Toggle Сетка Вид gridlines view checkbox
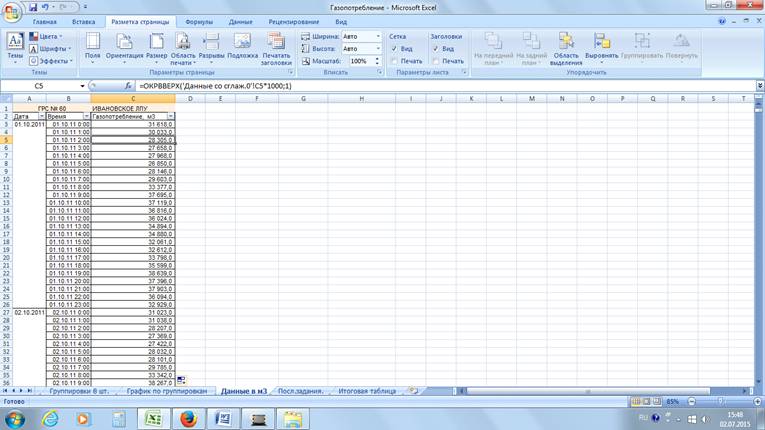 coord(395,49)
